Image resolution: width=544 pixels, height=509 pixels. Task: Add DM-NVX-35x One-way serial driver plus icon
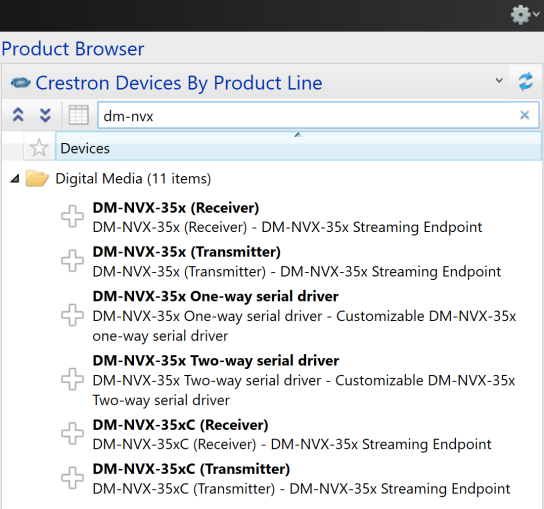(72, 315)
